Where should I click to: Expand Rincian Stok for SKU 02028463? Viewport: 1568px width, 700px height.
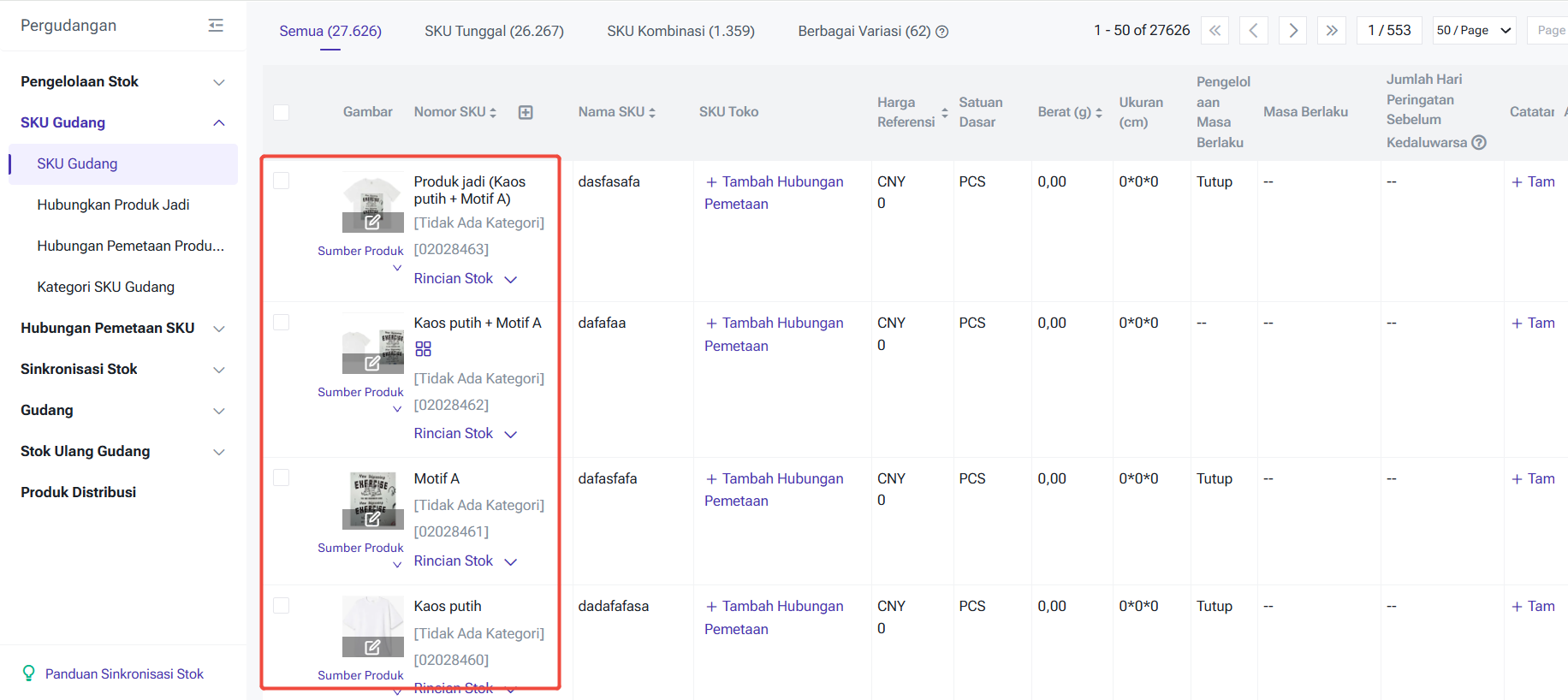click(x=465, y=279)
